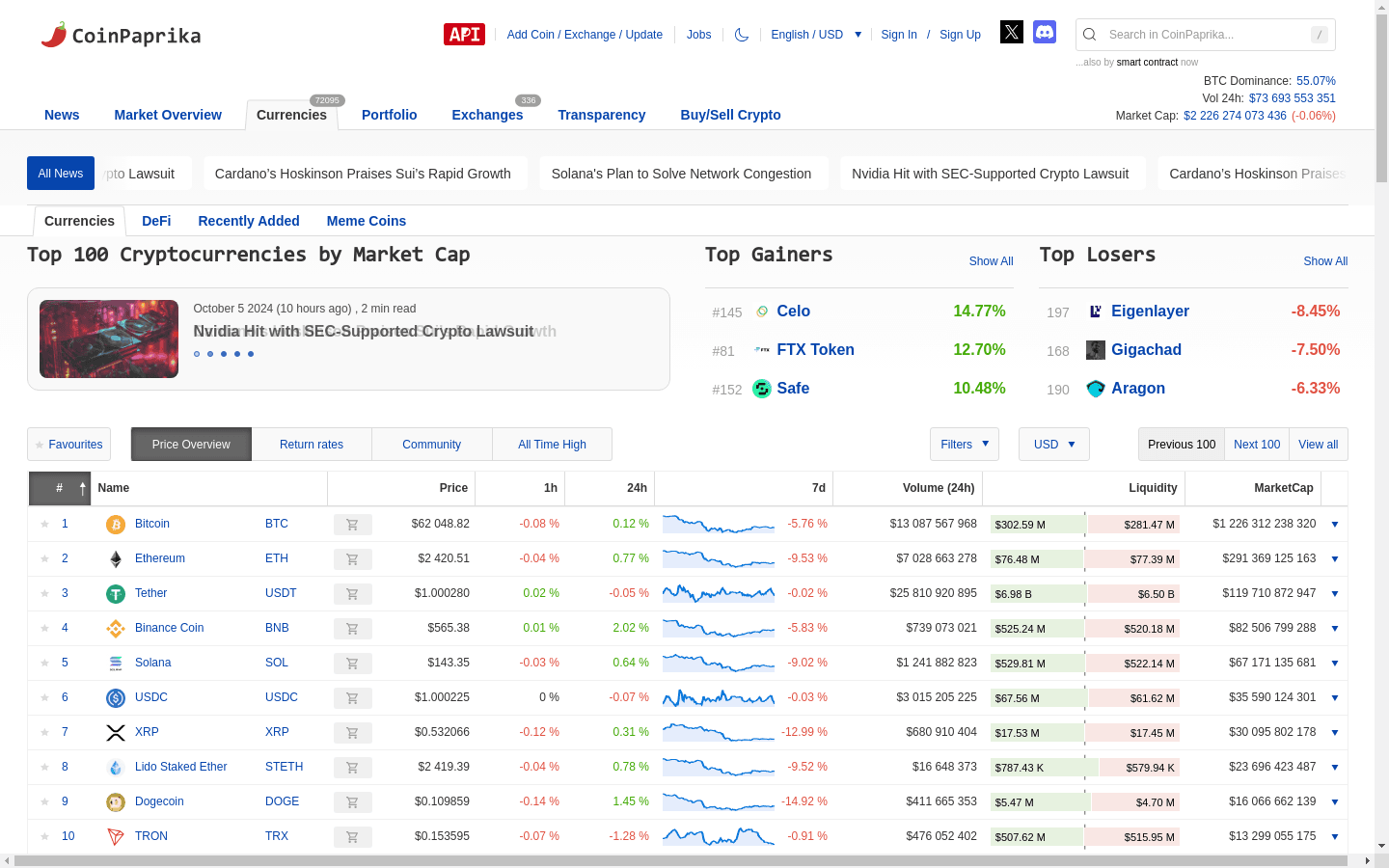Viewport: 1389px width, 868px height.
Task: Expand the TRON row arrow
Action: (x=1335, y=837)
